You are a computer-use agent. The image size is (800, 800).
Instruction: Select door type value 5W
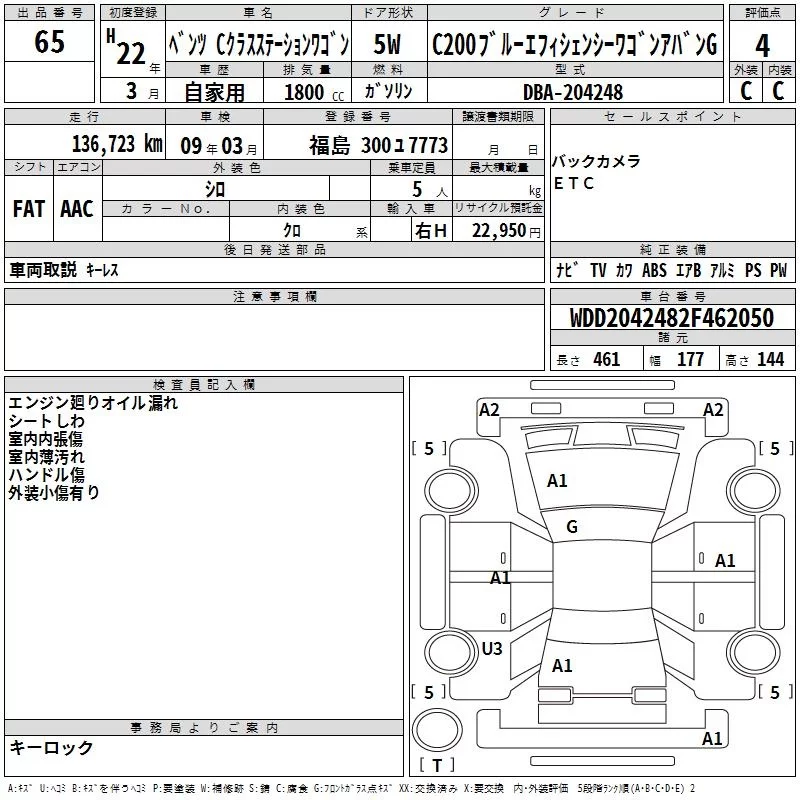pyautogui.click(x=387, y=44)
